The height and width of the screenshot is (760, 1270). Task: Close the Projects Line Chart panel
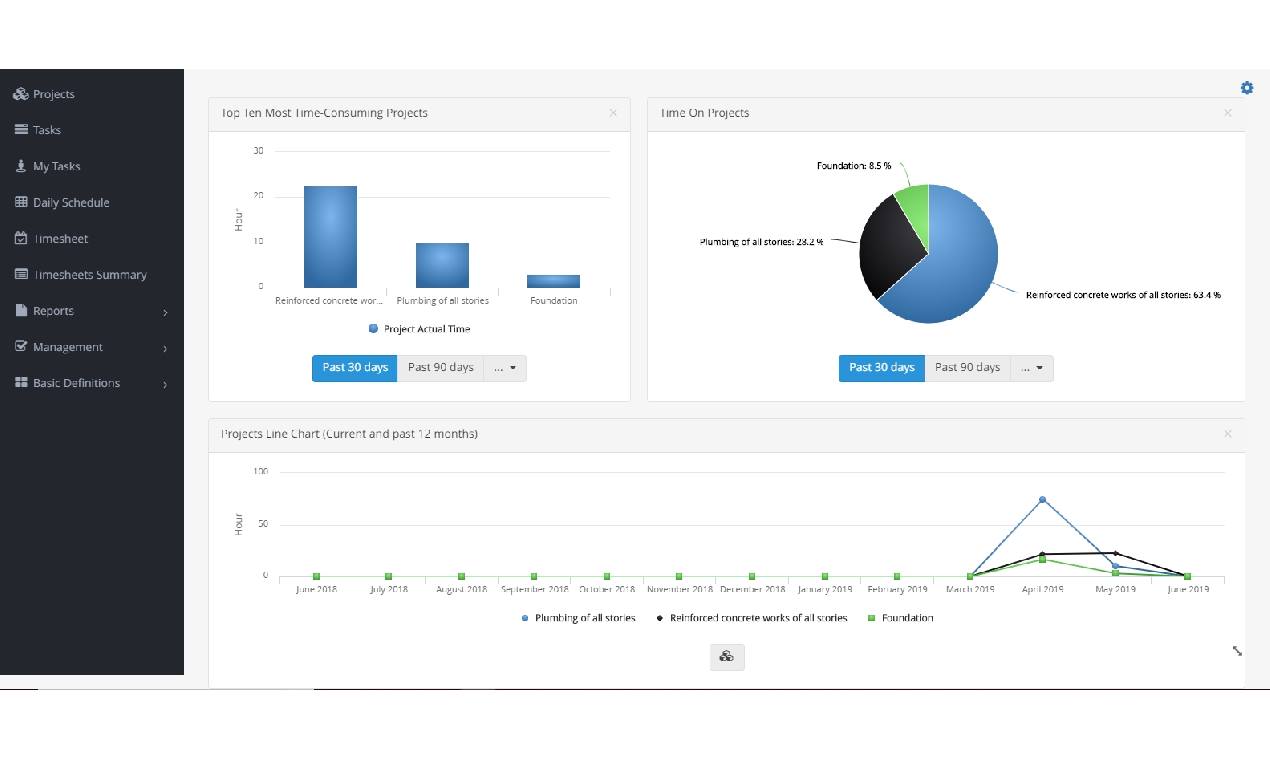click(1227, 434)
